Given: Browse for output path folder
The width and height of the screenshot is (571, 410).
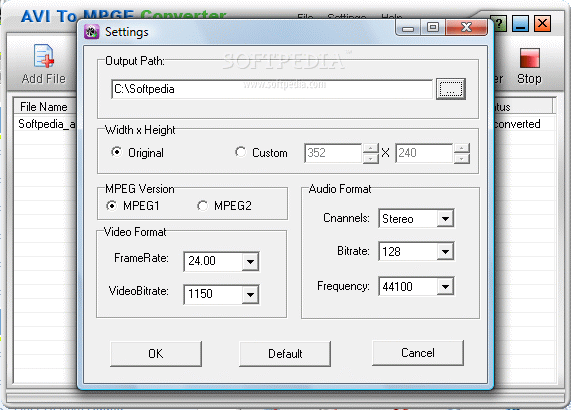Looking at the screenshot, I should point(451,89).
